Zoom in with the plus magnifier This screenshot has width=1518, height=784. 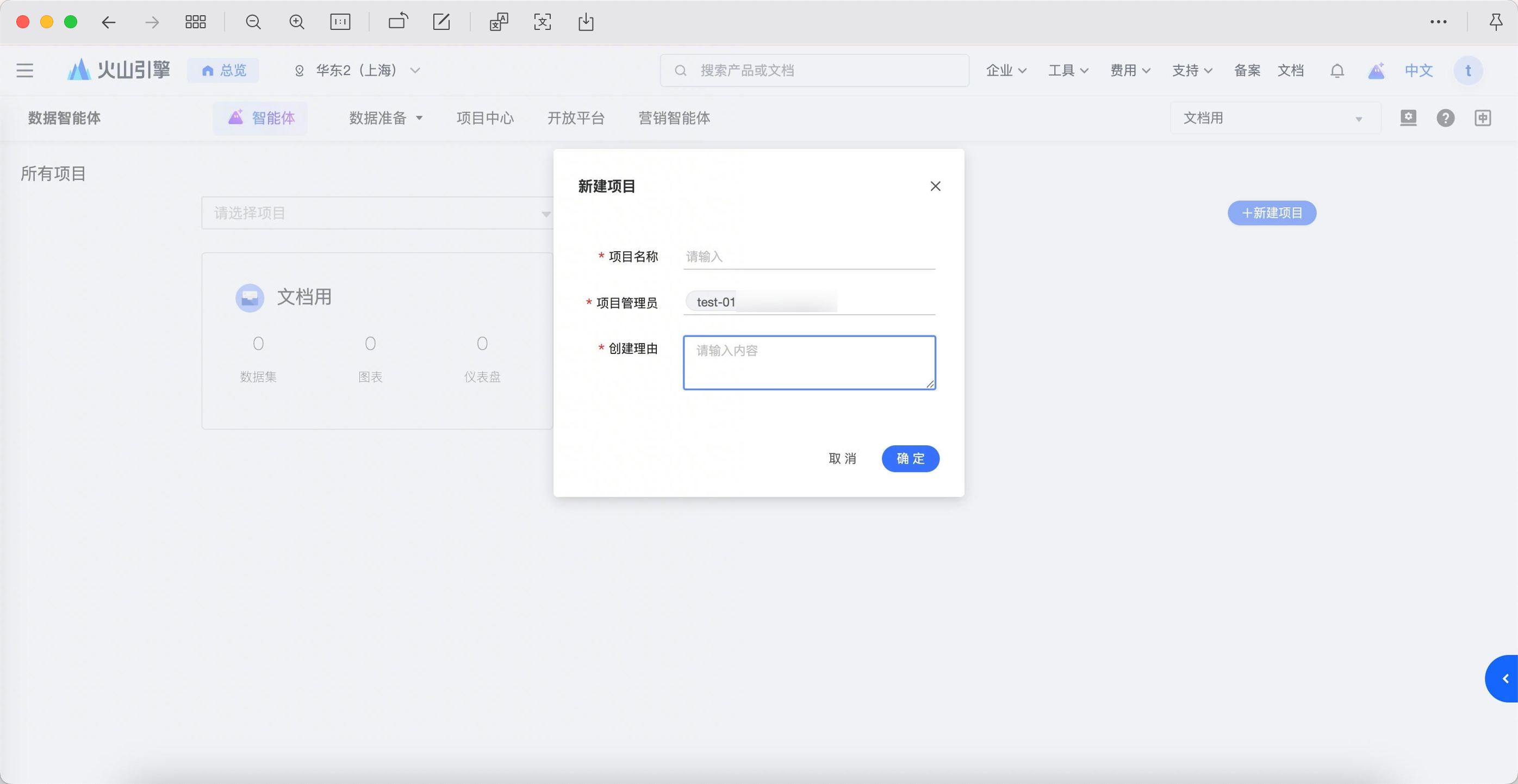pos(297,22)
